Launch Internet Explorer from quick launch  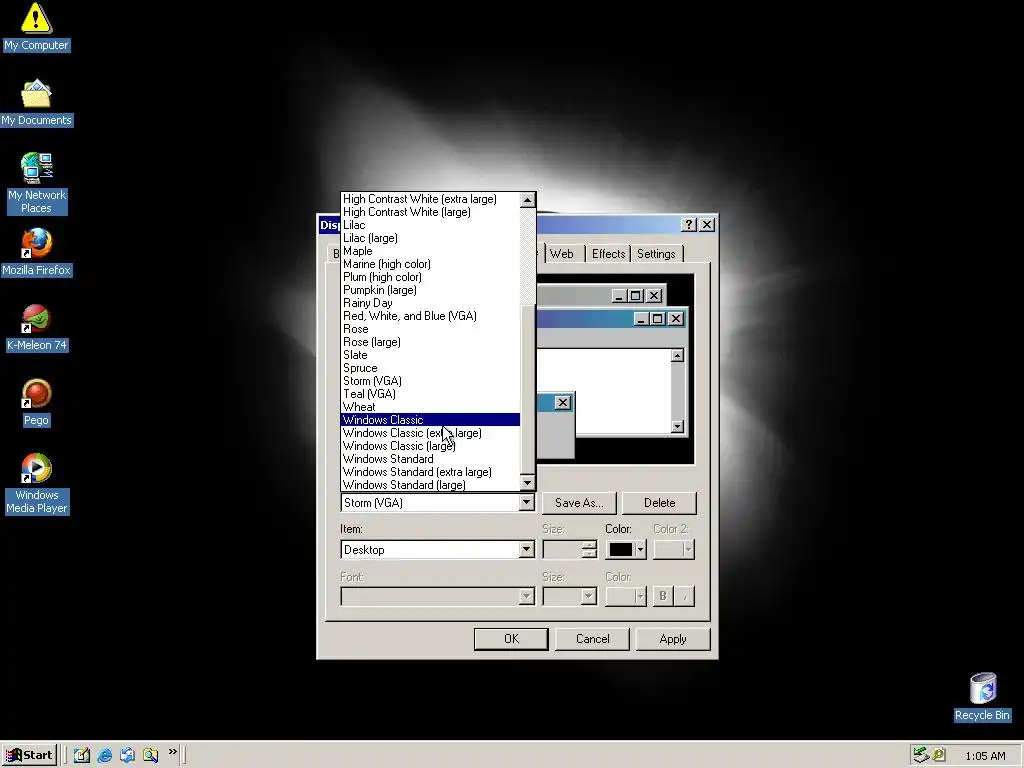tap(104, 755)
